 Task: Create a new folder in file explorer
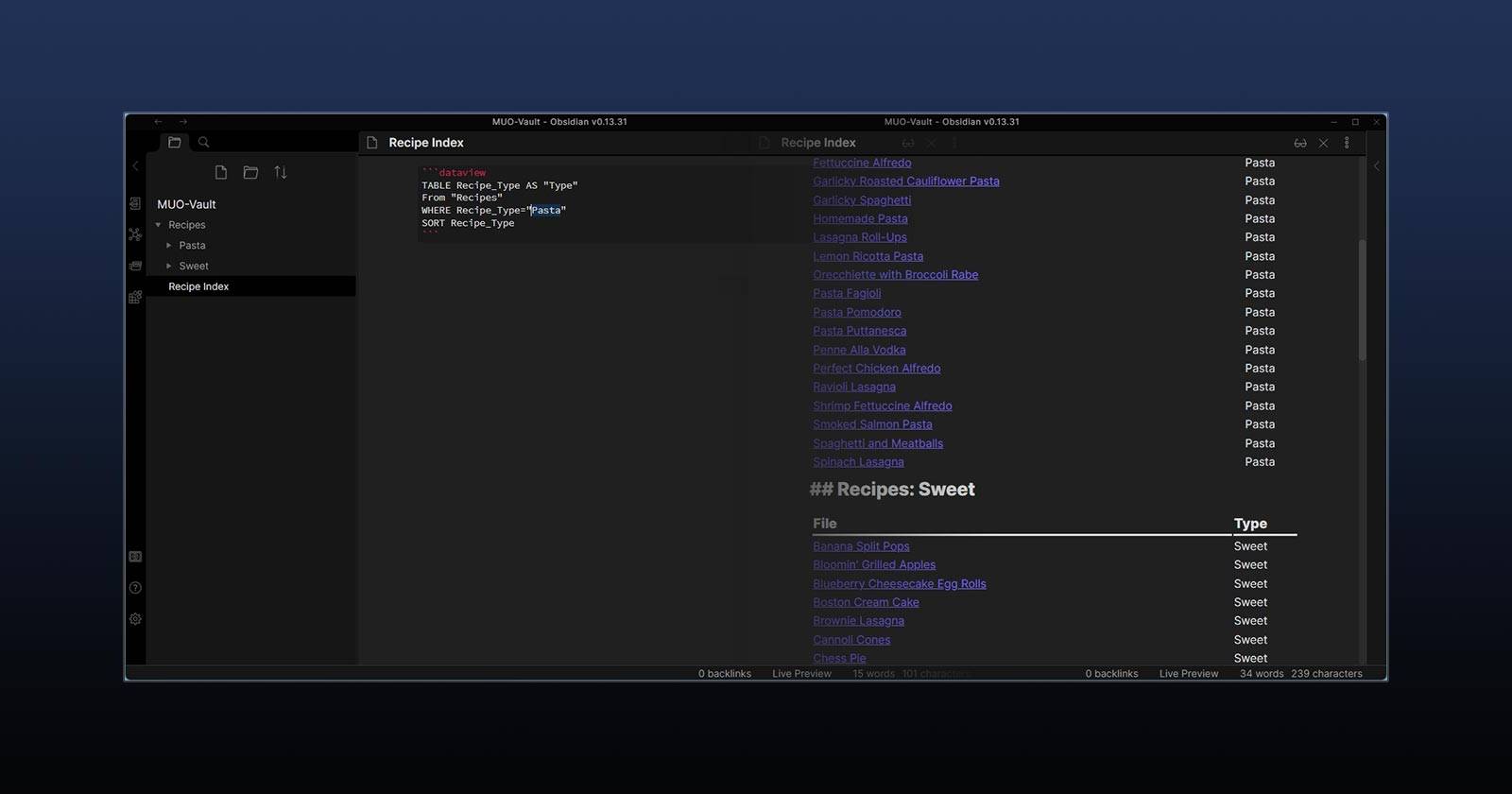(x=250, y=172)
